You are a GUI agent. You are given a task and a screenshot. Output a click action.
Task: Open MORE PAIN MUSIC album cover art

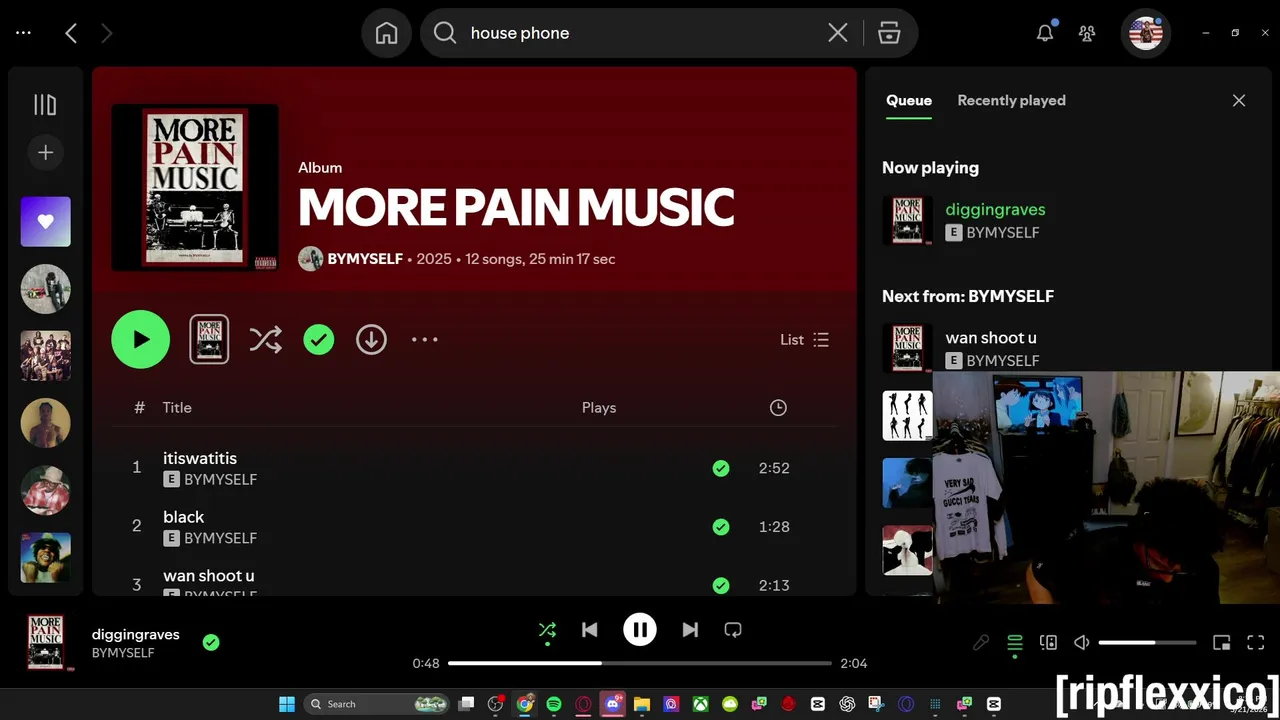pyautogui.click(x=195, y=187)
